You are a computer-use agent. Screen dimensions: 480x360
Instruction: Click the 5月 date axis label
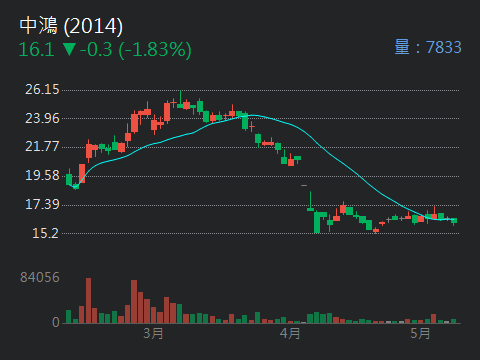click(x=420, y=333)
